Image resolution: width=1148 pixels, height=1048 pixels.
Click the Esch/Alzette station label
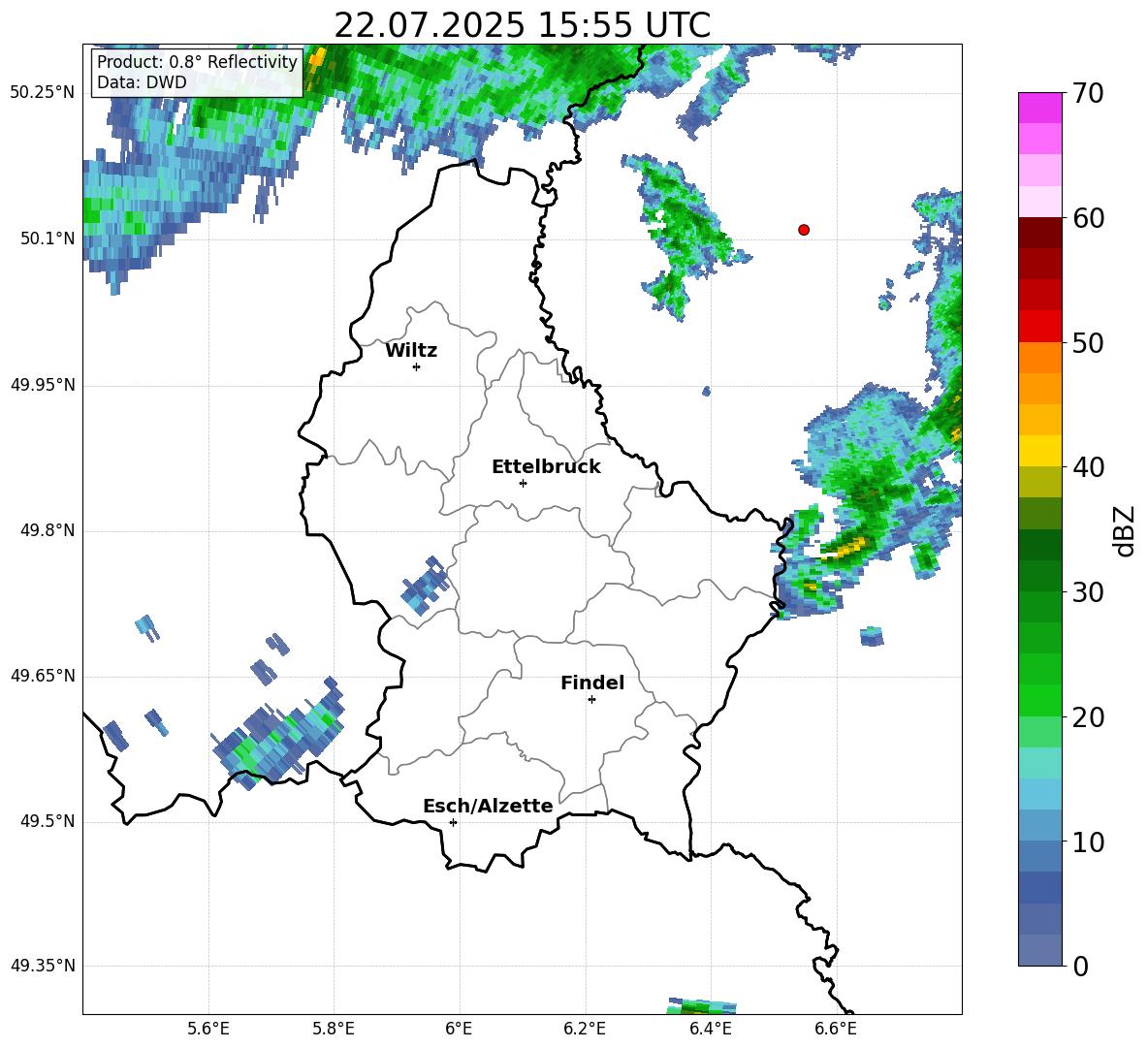click(488, 807)
